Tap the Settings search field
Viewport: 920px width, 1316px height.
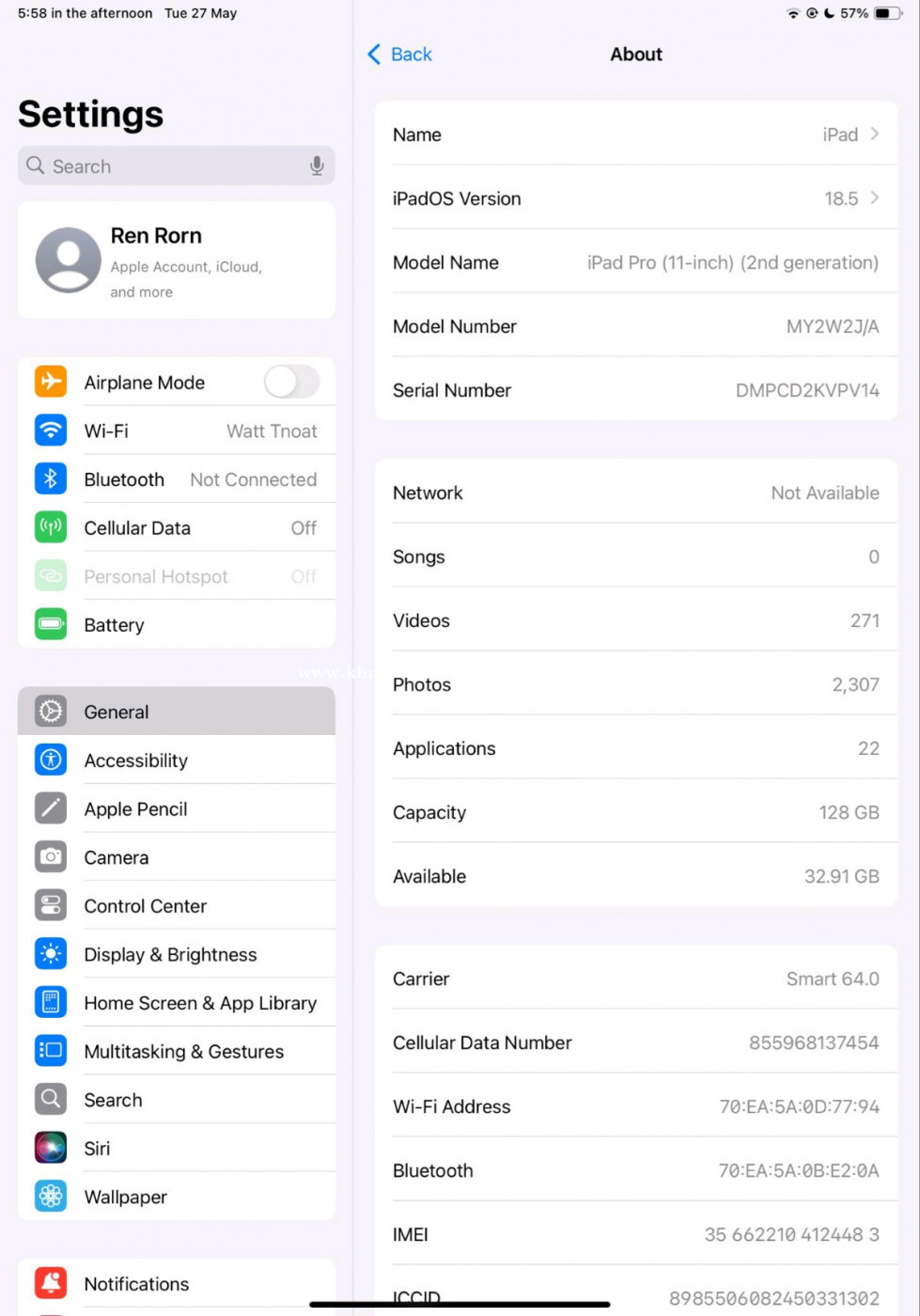coord(177,166)
